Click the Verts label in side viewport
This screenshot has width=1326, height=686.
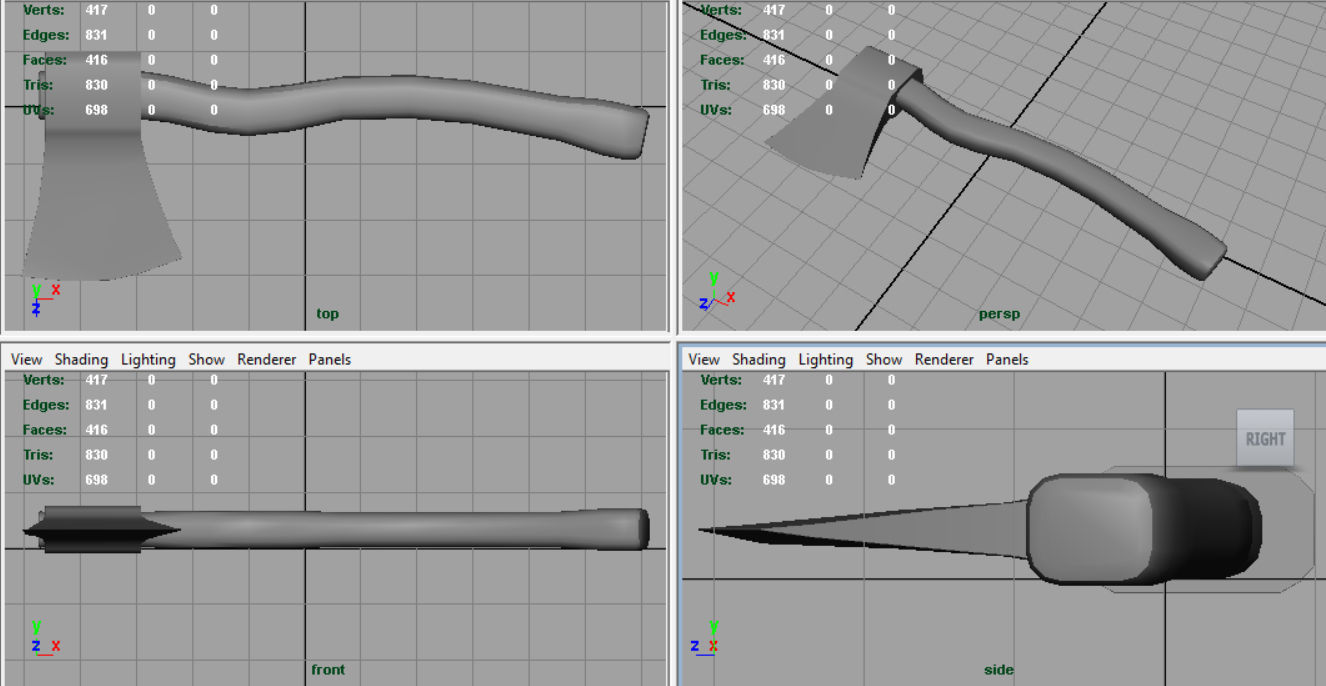pos(721,380)
